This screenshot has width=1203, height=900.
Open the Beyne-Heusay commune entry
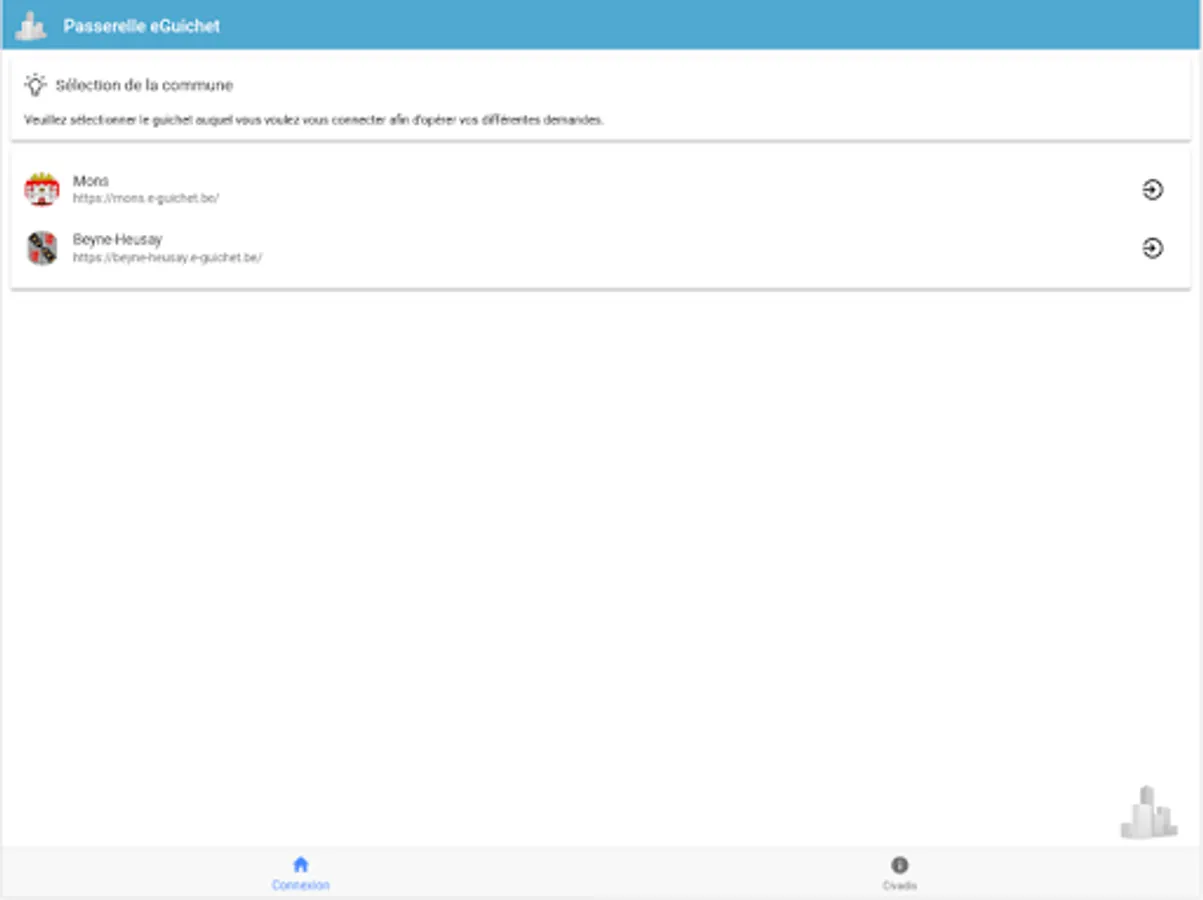point(400,247)
